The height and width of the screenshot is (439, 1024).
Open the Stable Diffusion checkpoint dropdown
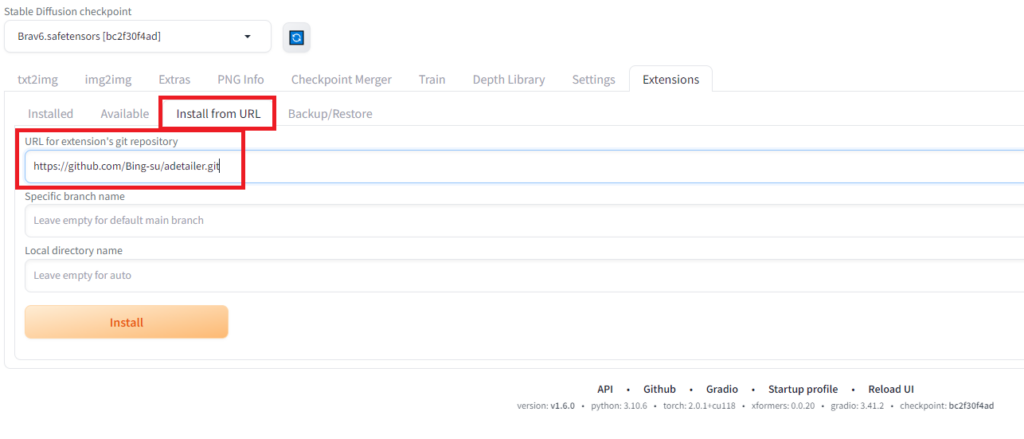(138, 37)
